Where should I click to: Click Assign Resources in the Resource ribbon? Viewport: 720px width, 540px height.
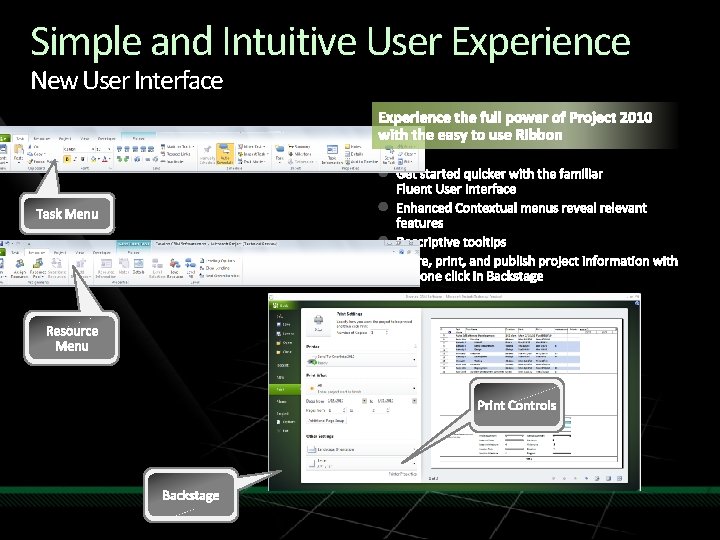(x=20, y=268)
